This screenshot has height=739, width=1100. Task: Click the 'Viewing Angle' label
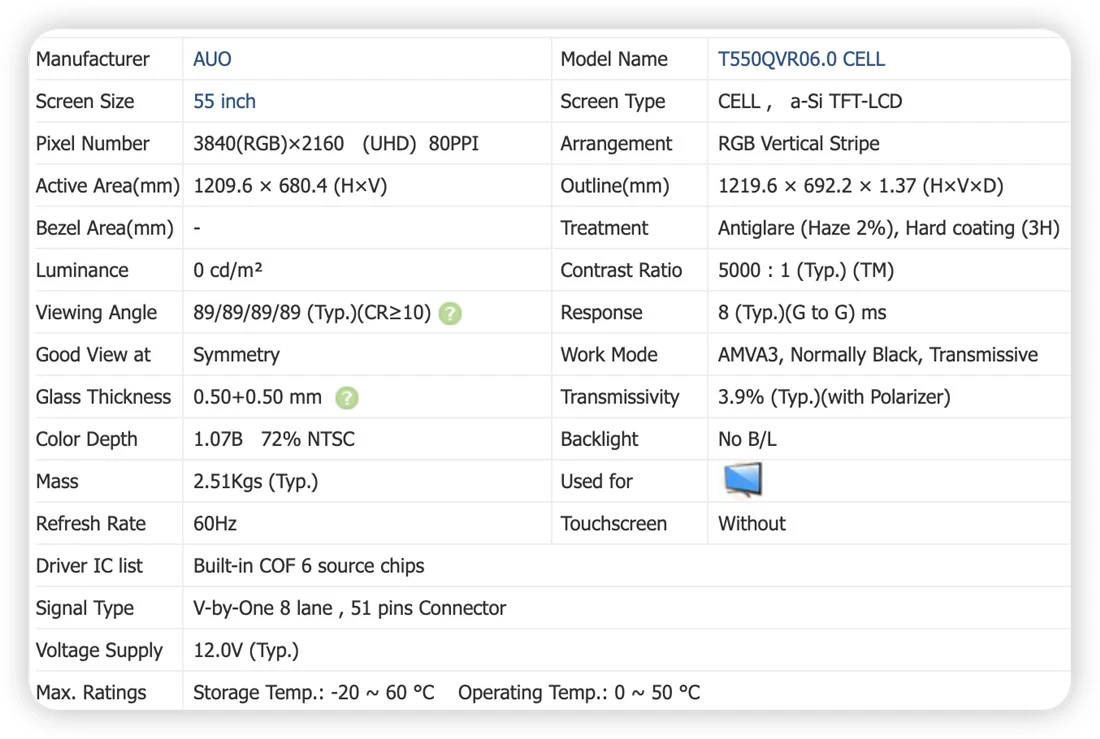pyautogui.click(x=96, y=312)
